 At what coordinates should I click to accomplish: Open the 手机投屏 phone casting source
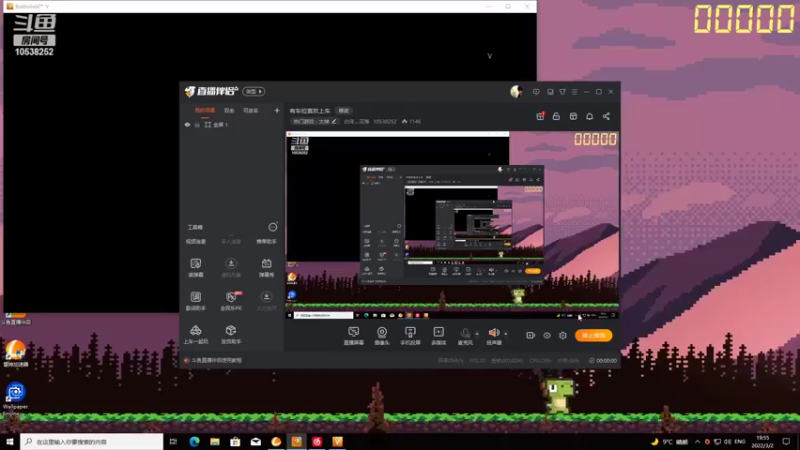click(x=410, y=336)
